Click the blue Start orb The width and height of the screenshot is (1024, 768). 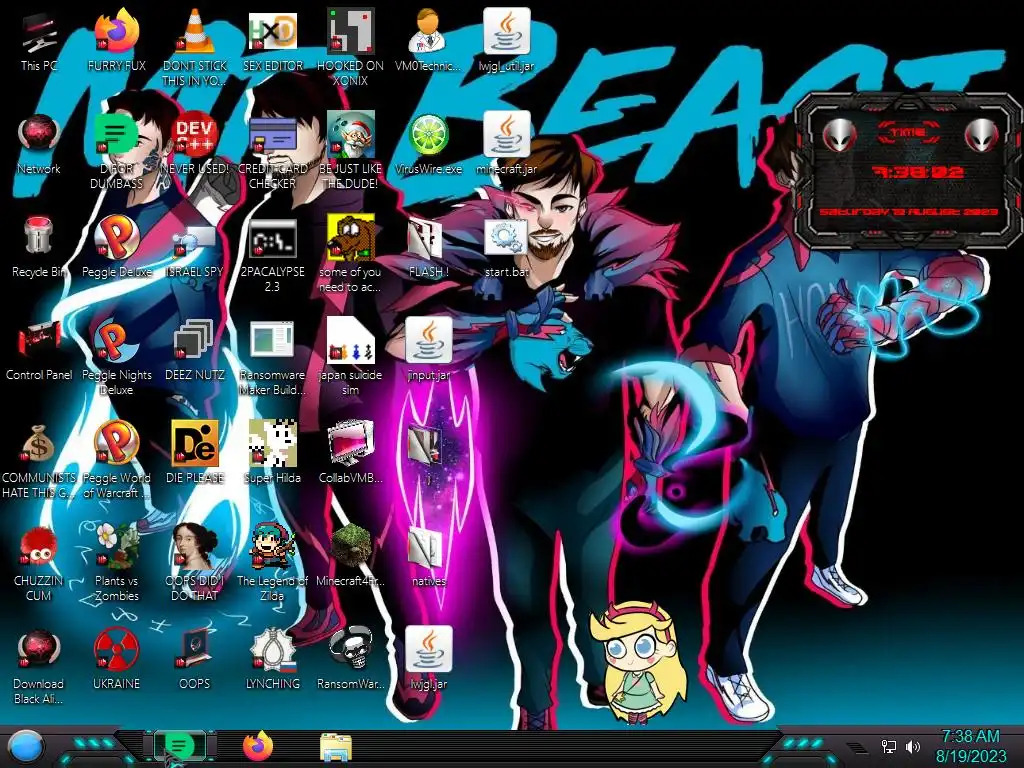point(24,746)
